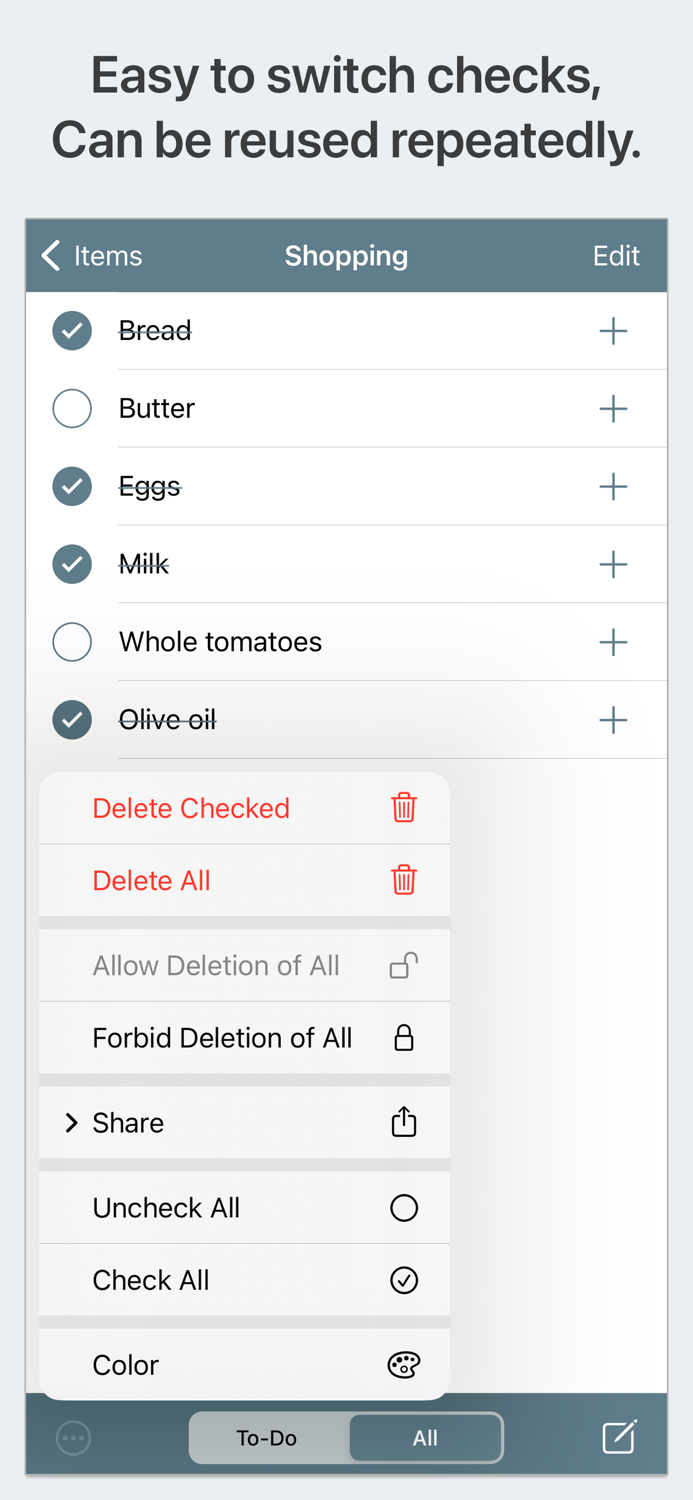Viewport: 693px width, 1500px height.
Task: Tap the back chevron next to Items
Action: pyautogui.click(x=49, y=256)
